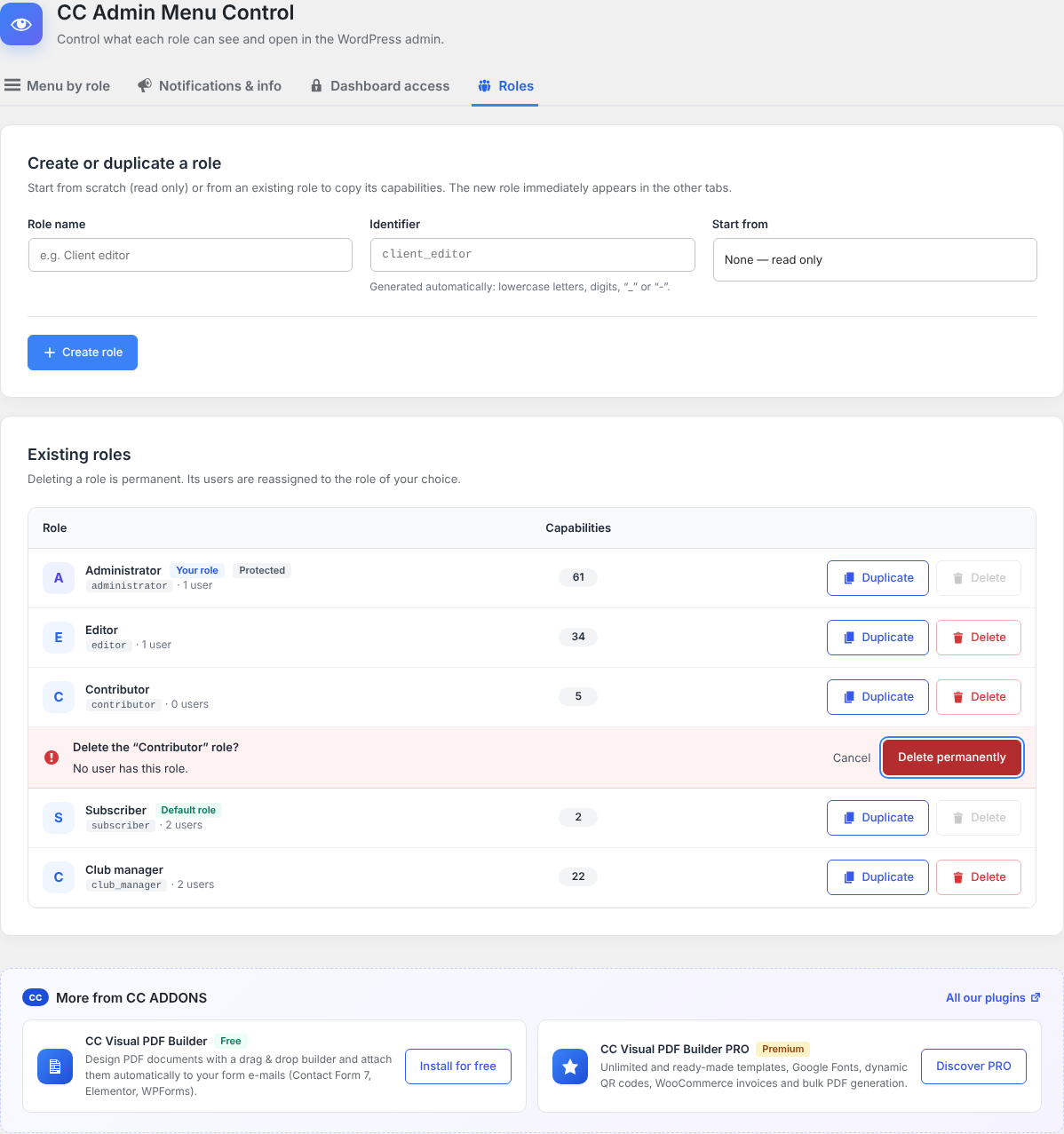Switch to Notifications & info tab
The image size is (1064, 1134).
coord(210,86)
